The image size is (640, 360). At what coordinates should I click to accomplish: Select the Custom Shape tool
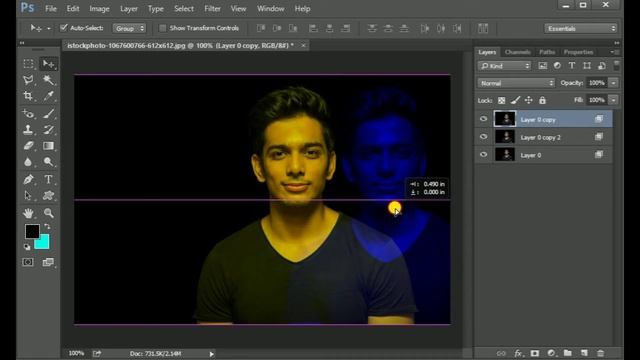point(48,196)
